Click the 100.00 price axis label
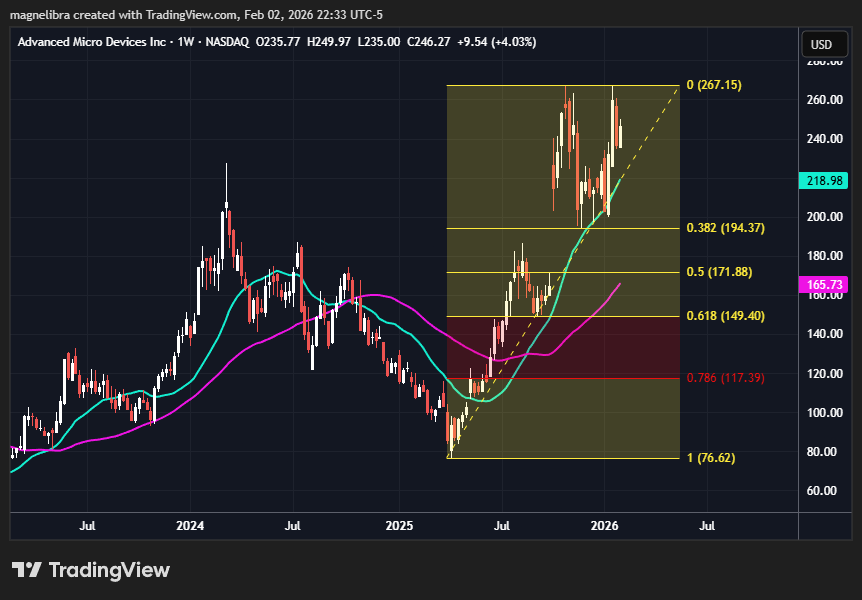 pyautogui.click(x=825, y=412)
